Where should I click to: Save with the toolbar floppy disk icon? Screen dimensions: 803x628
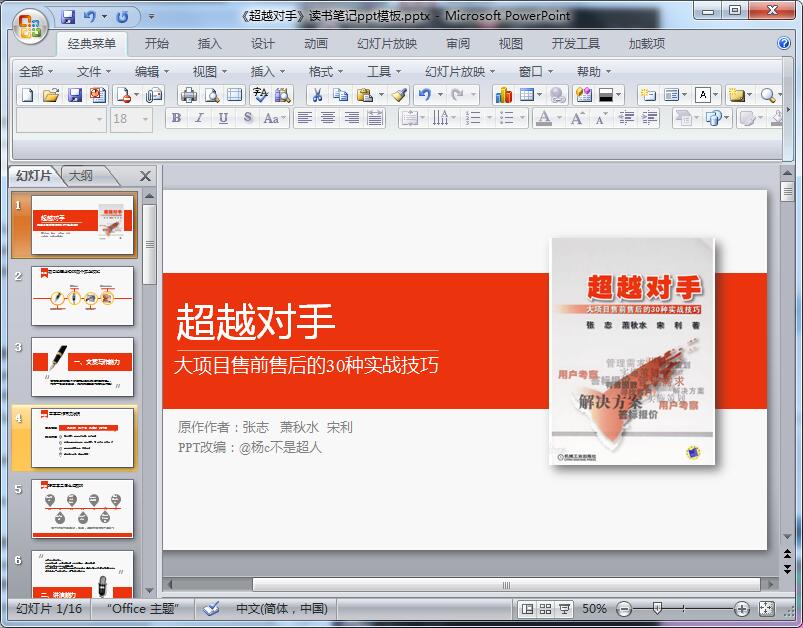pos(75,95)
